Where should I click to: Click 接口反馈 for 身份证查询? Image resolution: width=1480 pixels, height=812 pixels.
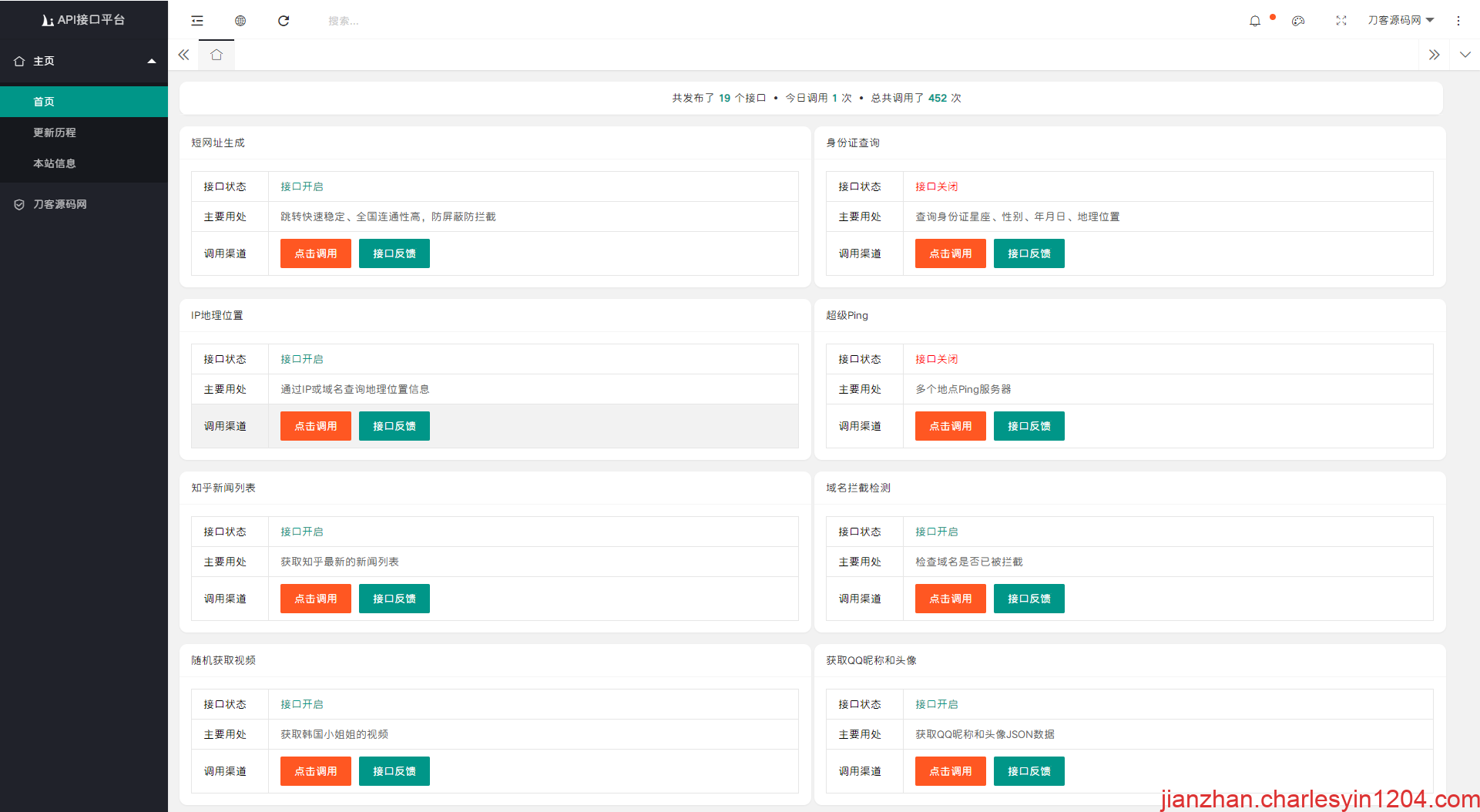point(1029,253)
